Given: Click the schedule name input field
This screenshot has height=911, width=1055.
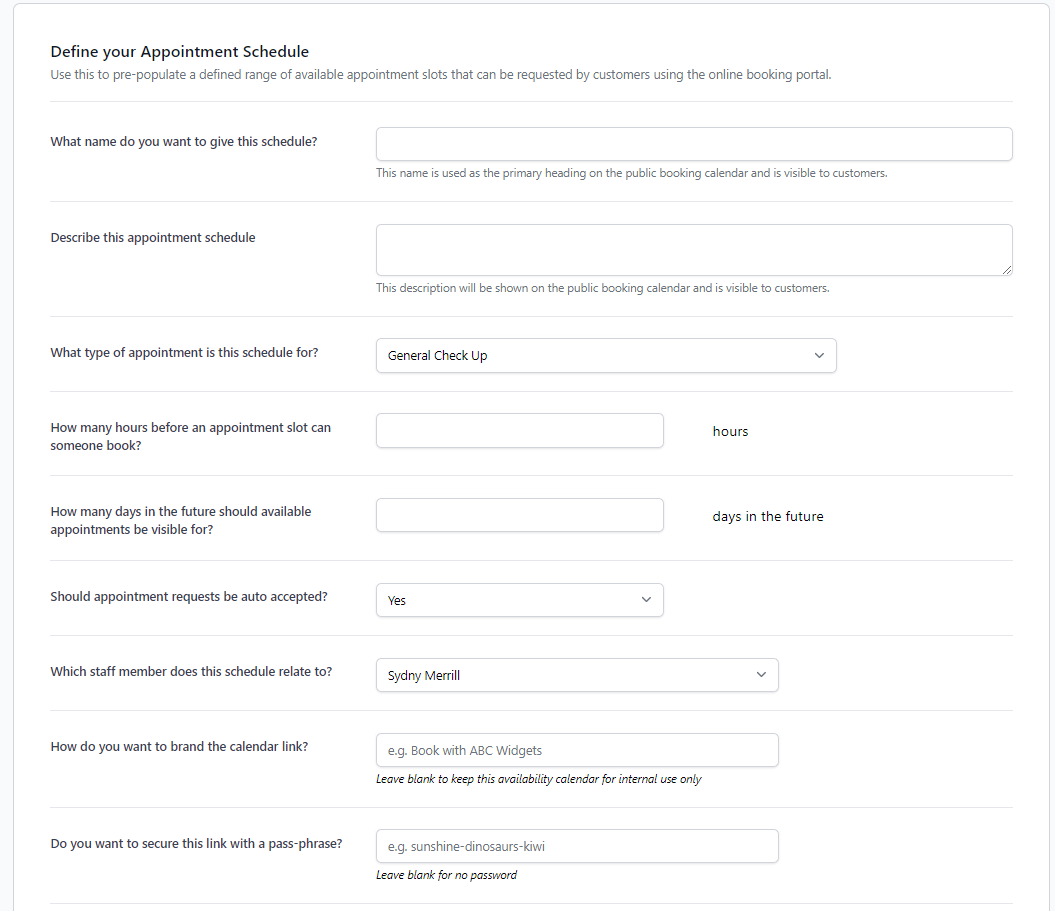Looking at the screenshot, I should (x=694, y=144).
